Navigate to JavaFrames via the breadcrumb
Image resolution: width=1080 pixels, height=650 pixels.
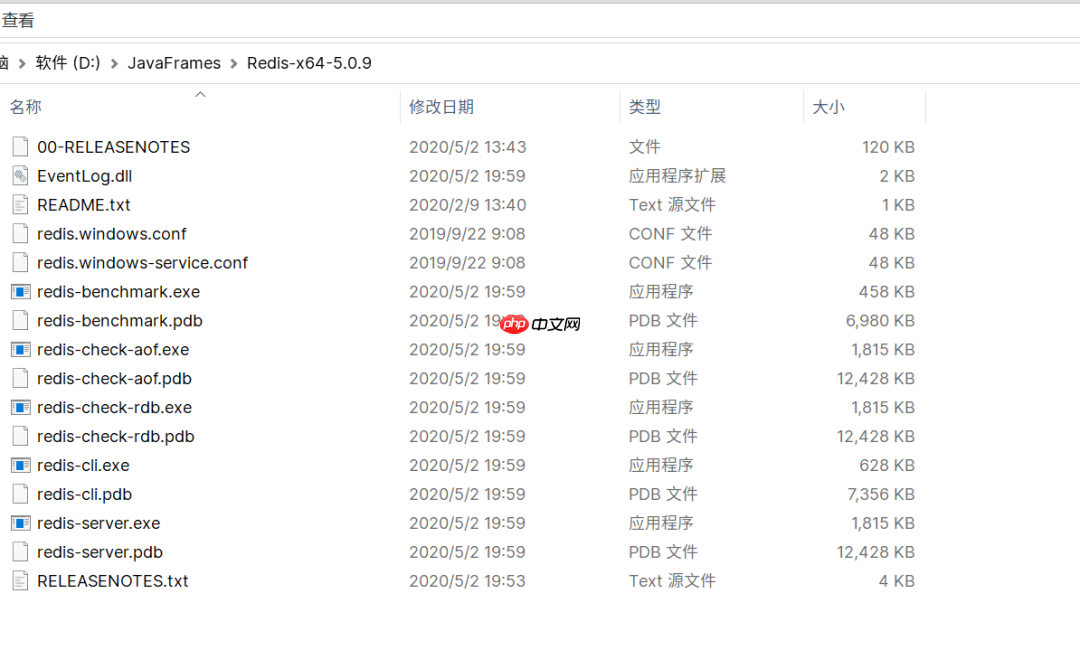click(x=174, y=62)
